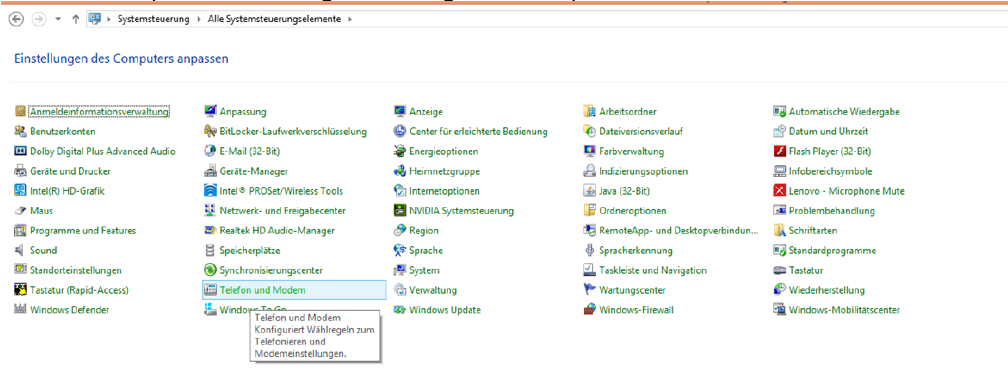Click Alle Systemsteuerungselemente breadcrumb
Viewport: 1008px width, 375px height.
[274, 19]
